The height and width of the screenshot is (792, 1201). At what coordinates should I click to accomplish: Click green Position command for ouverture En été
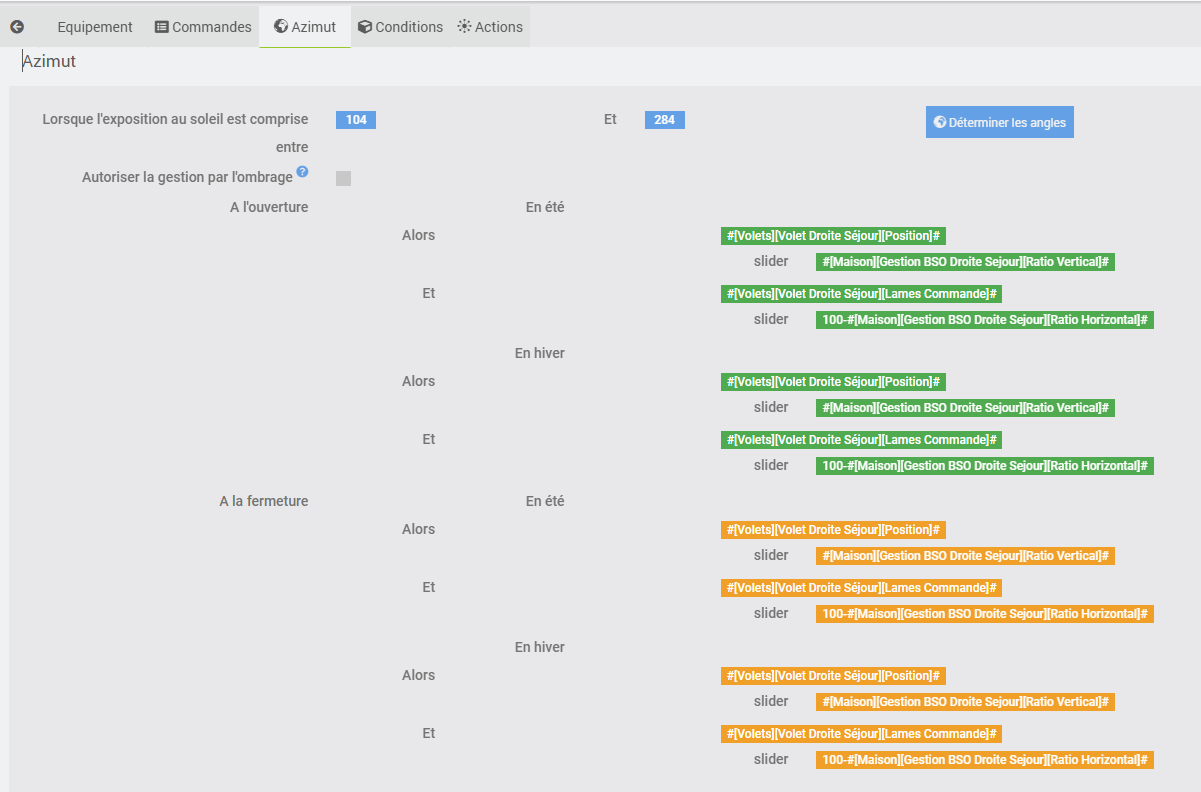pyautogui.click(x=833, y=236)
